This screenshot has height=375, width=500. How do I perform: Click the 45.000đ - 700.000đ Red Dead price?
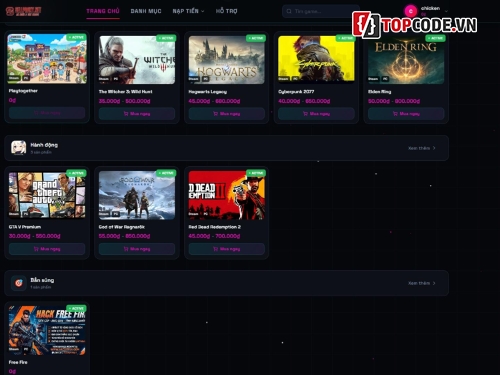tap(214, 236)
